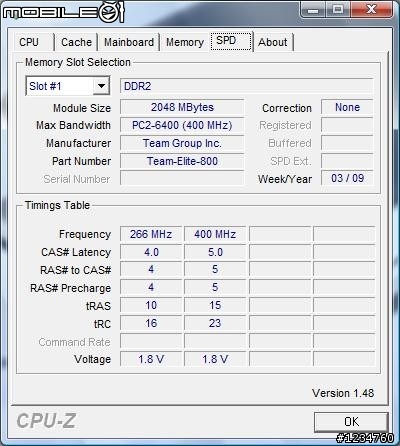Image resolution: width=400 pixels, height=446 pixels.
Task: Click the tRC value 16
Action: tap(151, 323)
